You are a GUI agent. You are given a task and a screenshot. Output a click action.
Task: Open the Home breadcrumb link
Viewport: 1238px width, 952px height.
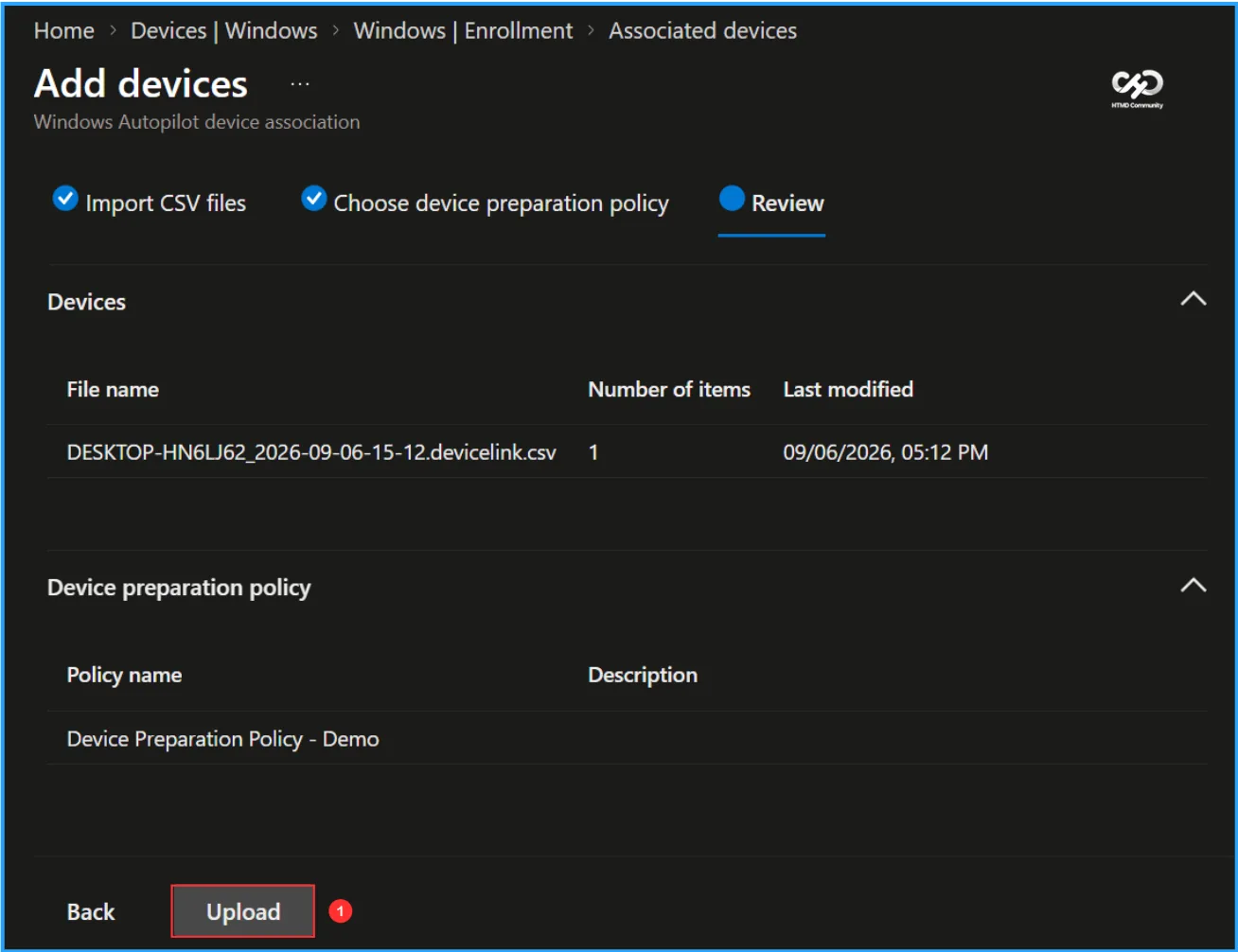pyautogui.click(x=64, y=31)
